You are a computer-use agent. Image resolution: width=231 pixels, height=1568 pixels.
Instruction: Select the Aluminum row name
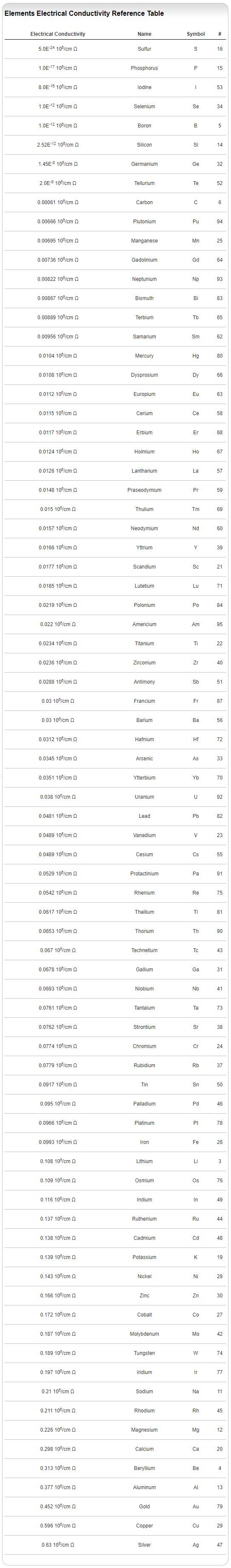tap(144, 1487)
